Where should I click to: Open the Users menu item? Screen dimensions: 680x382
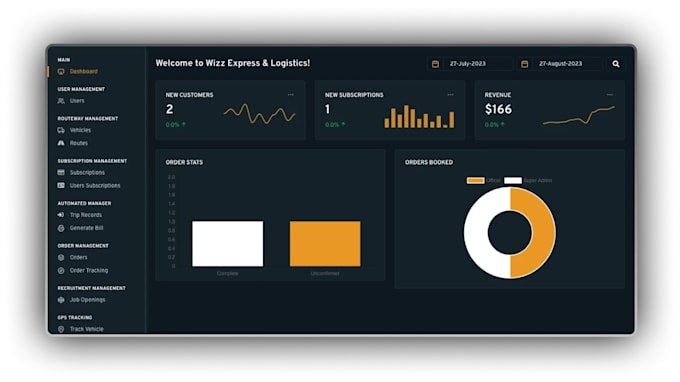point(77,101)
